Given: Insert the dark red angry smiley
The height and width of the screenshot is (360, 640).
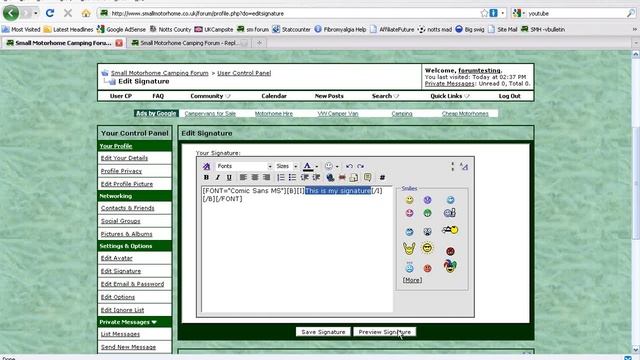Looking at the screenshot, I should point(450,251).
